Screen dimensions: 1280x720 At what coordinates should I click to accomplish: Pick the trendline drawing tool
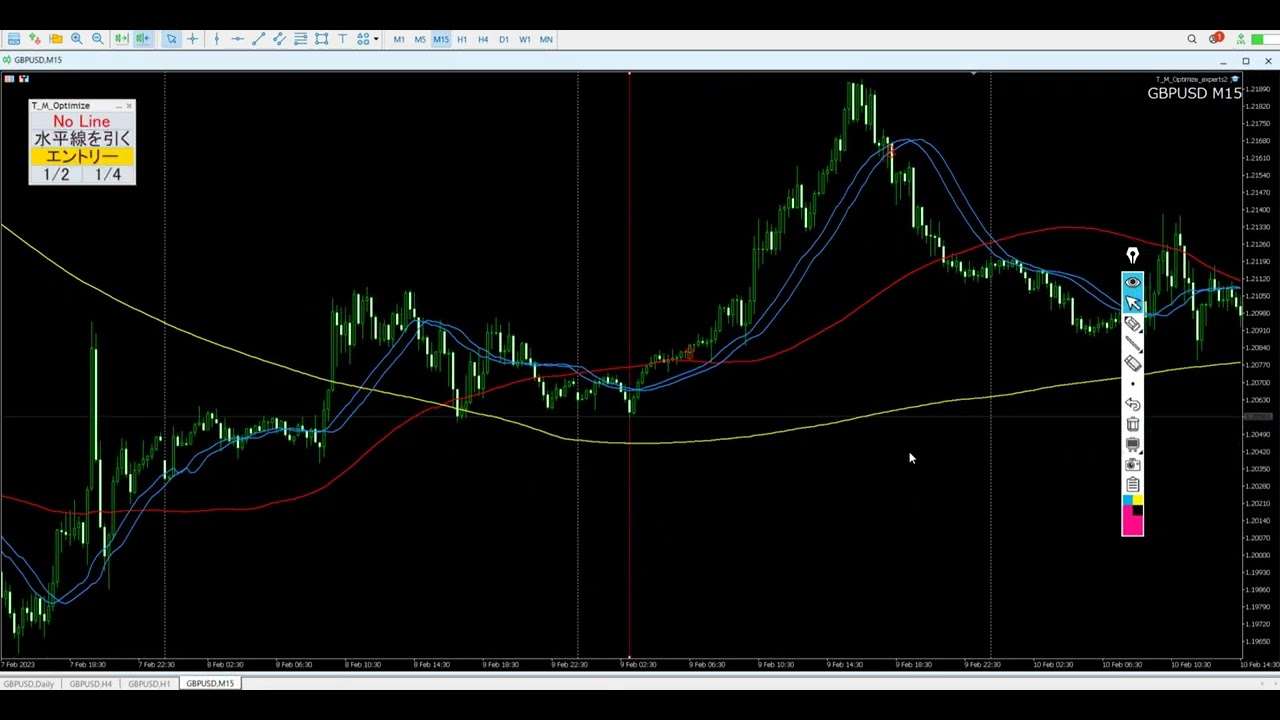[258, 39]
